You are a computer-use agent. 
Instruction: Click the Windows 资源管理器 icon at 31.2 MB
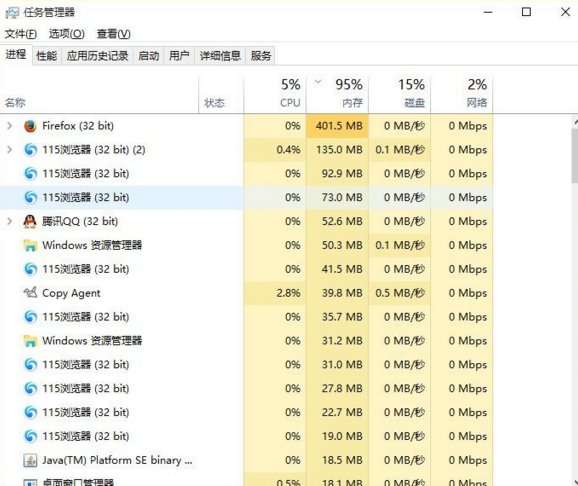click(x=30, y=341)
